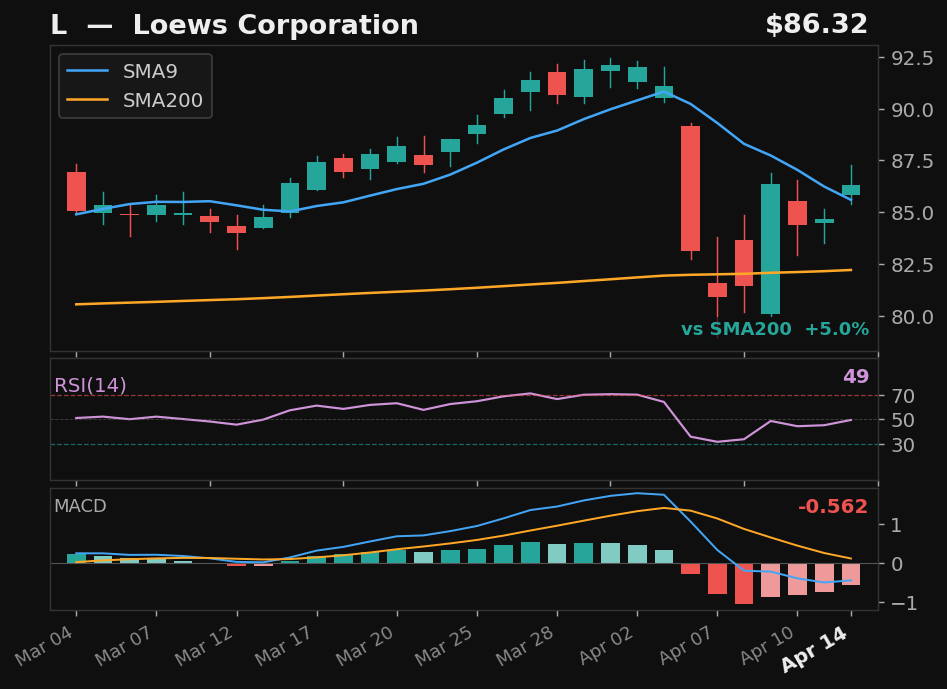
Task: Click the bold "Apr 14" date label
Action: (x=815, y=649)
